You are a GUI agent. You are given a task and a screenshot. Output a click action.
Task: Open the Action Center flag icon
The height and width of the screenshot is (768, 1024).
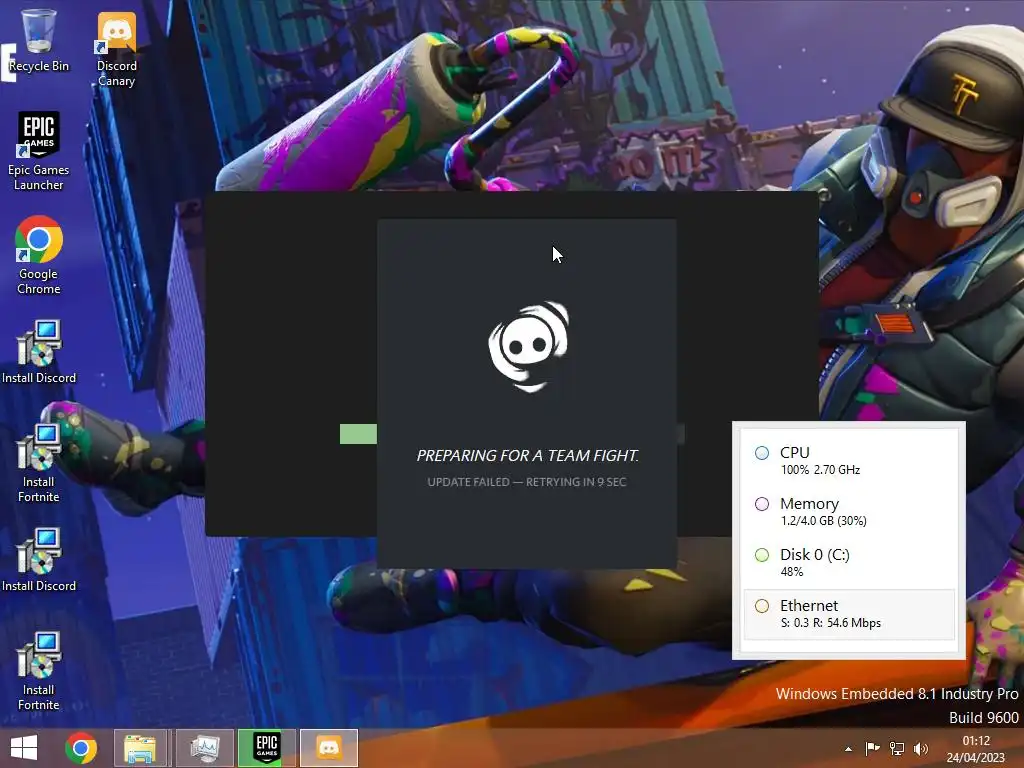pyautogui.click(x=872, y=748)
